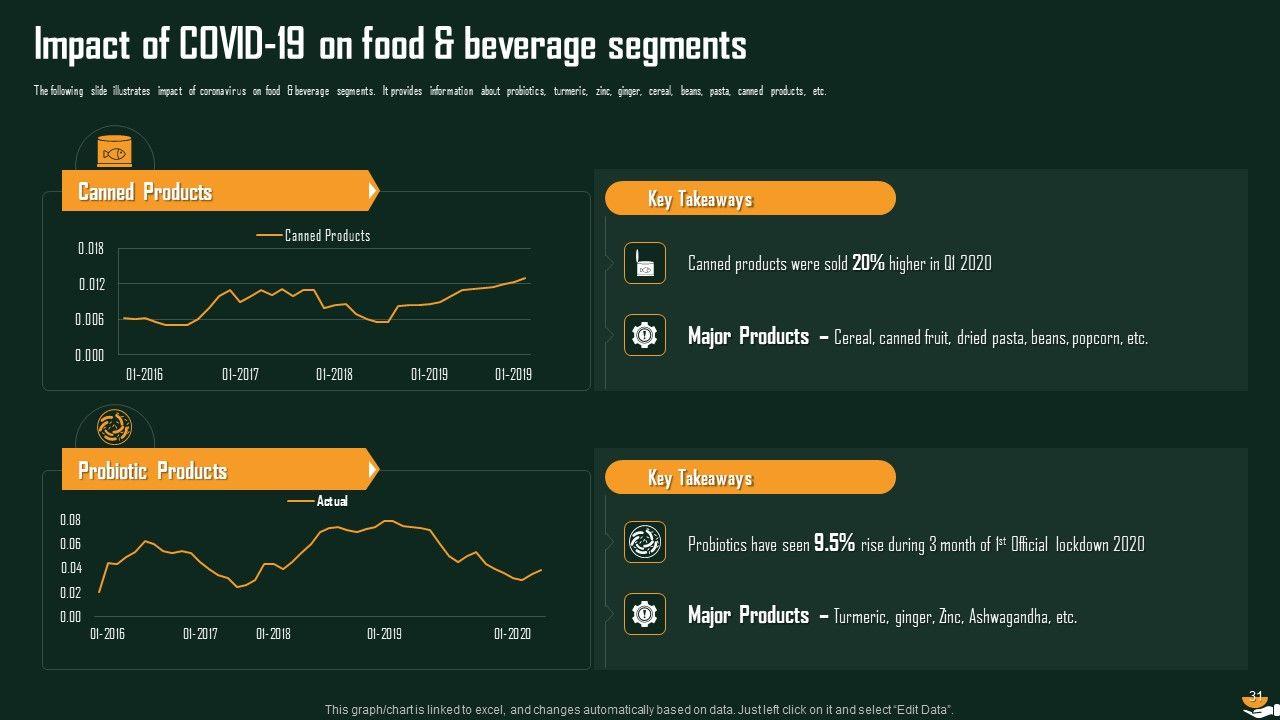Click the lower Key Takeaways pill label

(x=750, y=478)
